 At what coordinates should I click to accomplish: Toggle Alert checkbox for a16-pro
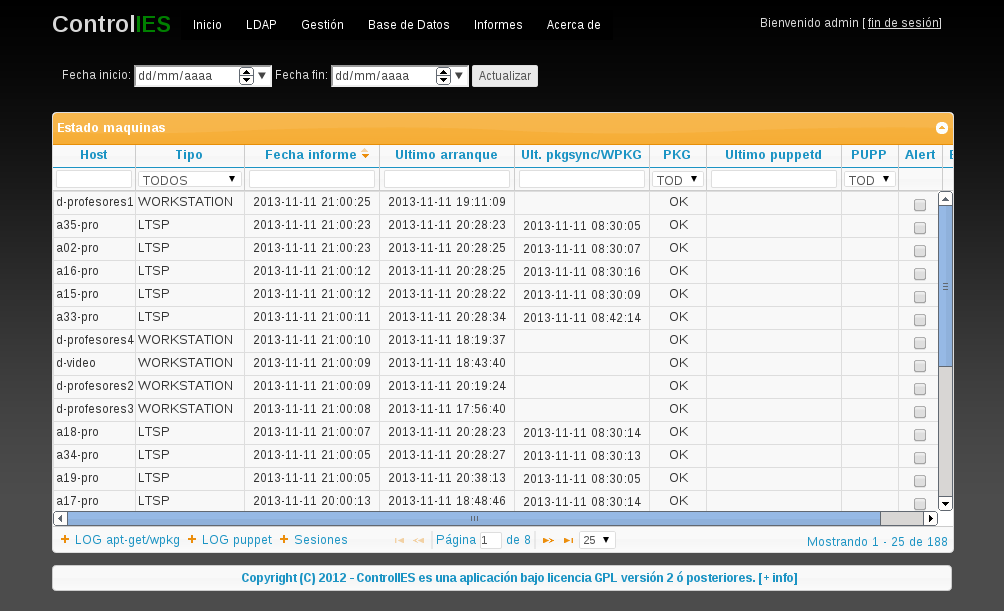(x=920, y=274)
